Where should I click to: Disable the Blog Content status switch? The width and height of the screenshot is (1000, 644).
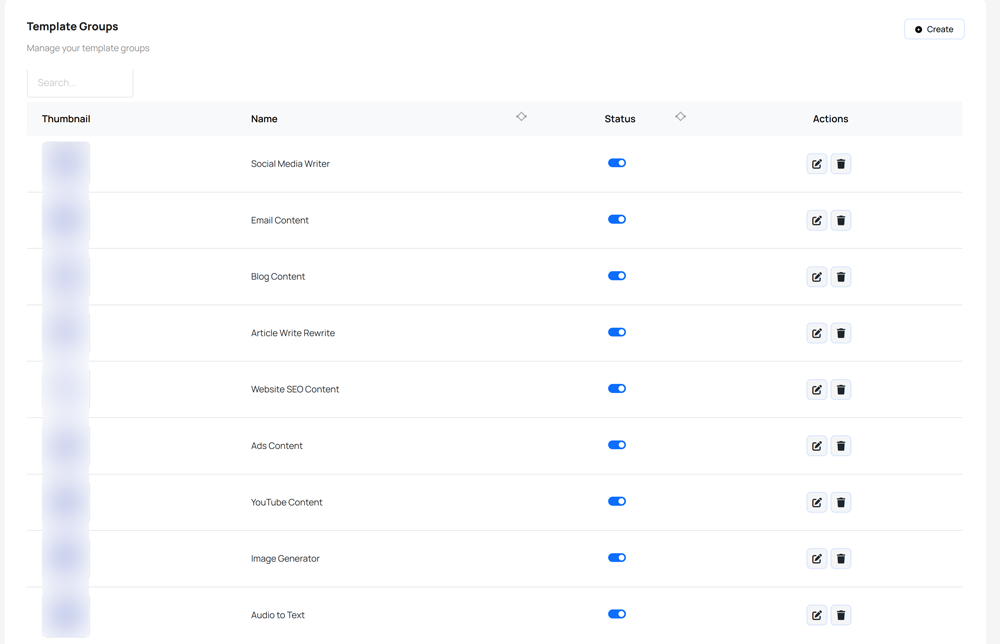pos(617,276)
